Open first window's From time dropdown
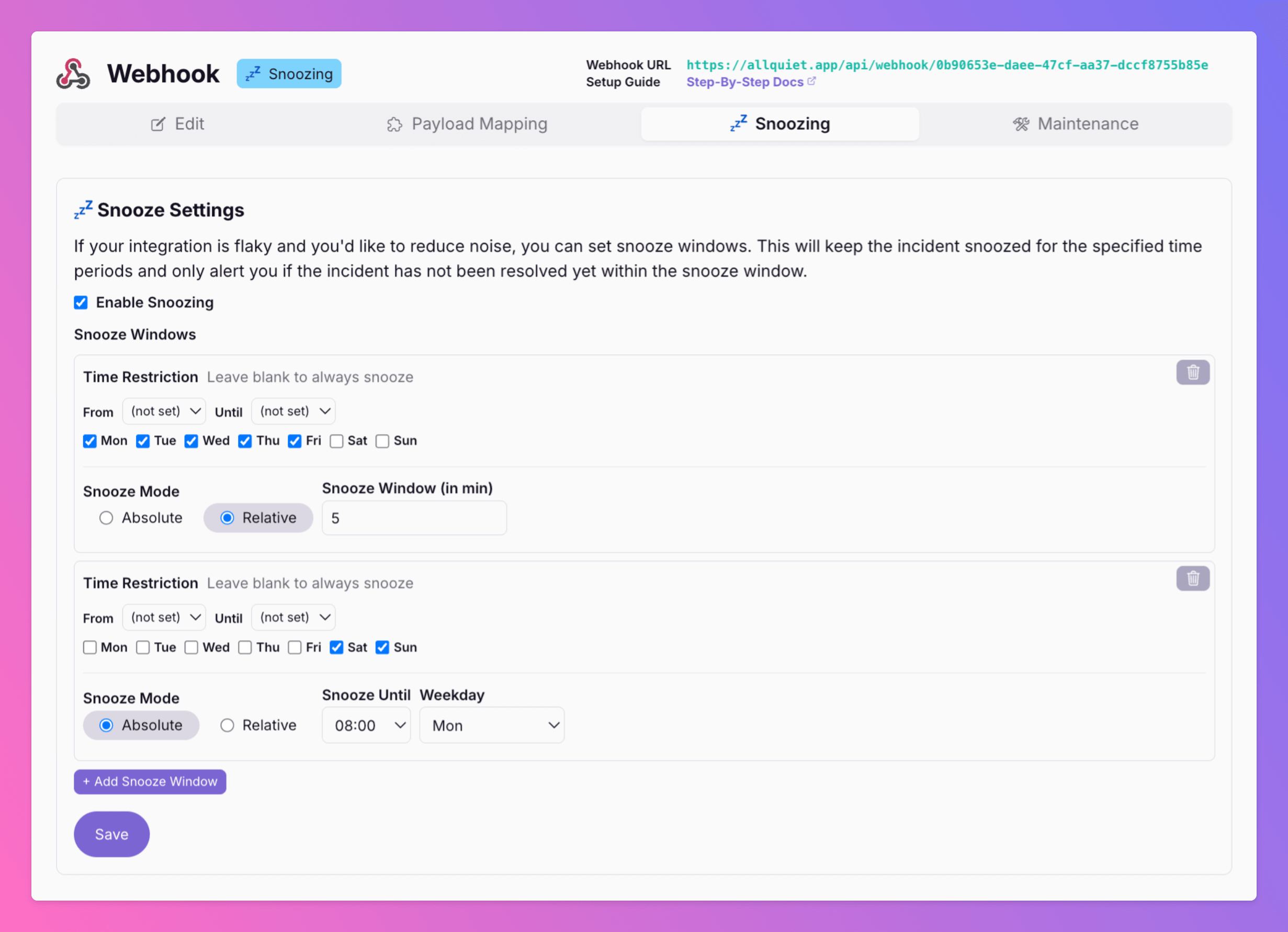The height and width of the screenshot is (932, 1288). 164,411
